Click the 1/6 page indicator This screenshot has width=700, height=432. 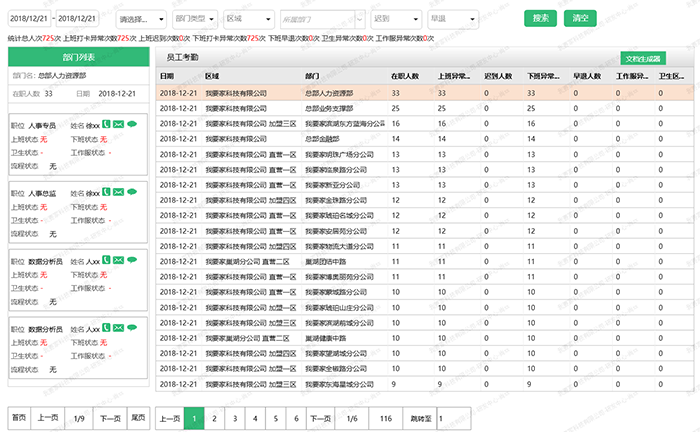coord(352,419)
